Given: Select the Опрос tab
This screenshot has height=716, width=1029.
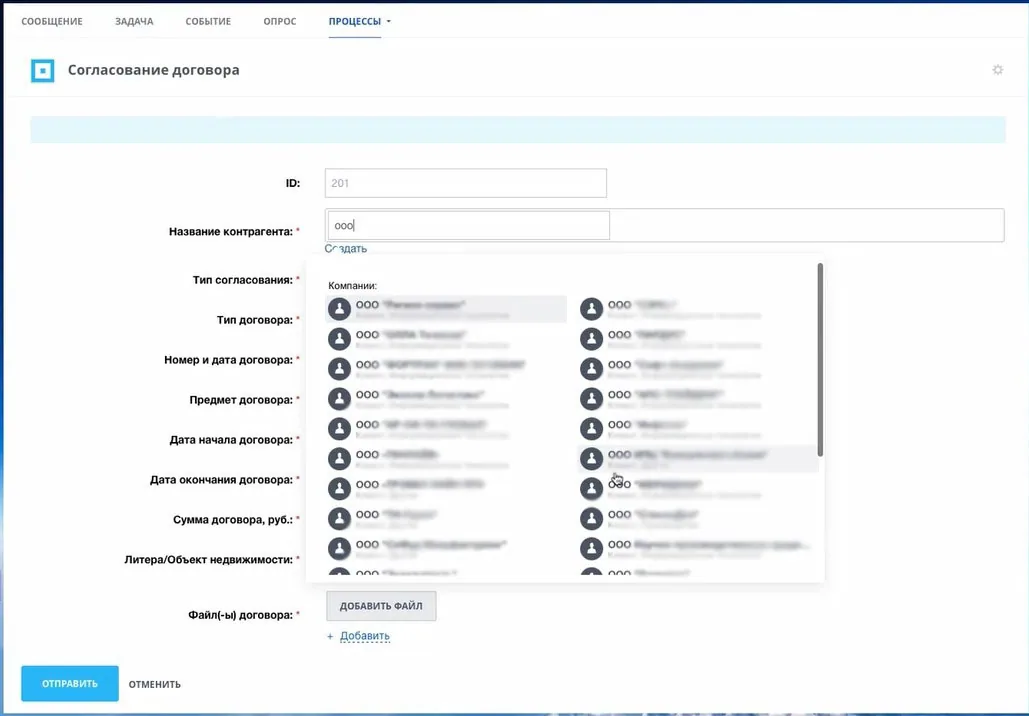Looking at the screenshot, I should pyautogui.click(x=280, y=21).
